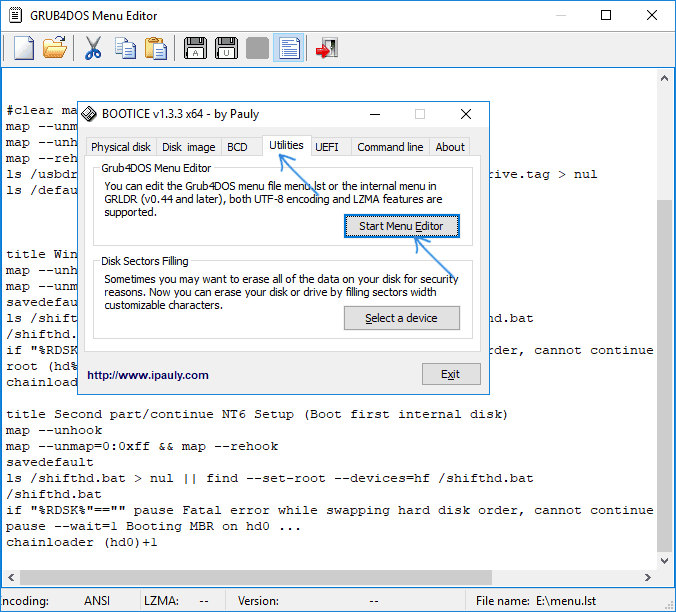
Task: Minimize the BOOTICE dialog
Action: coord(375,114)
